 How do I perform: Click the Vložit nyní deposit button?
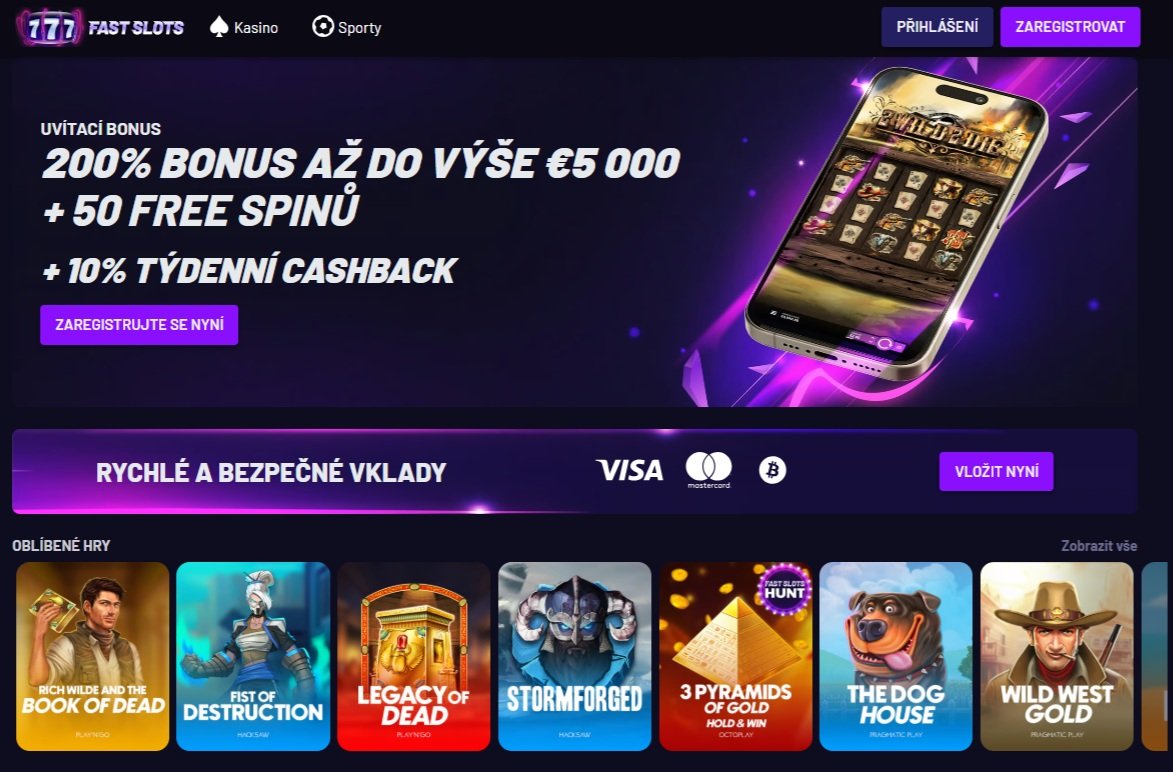click(x=996, y=471)
